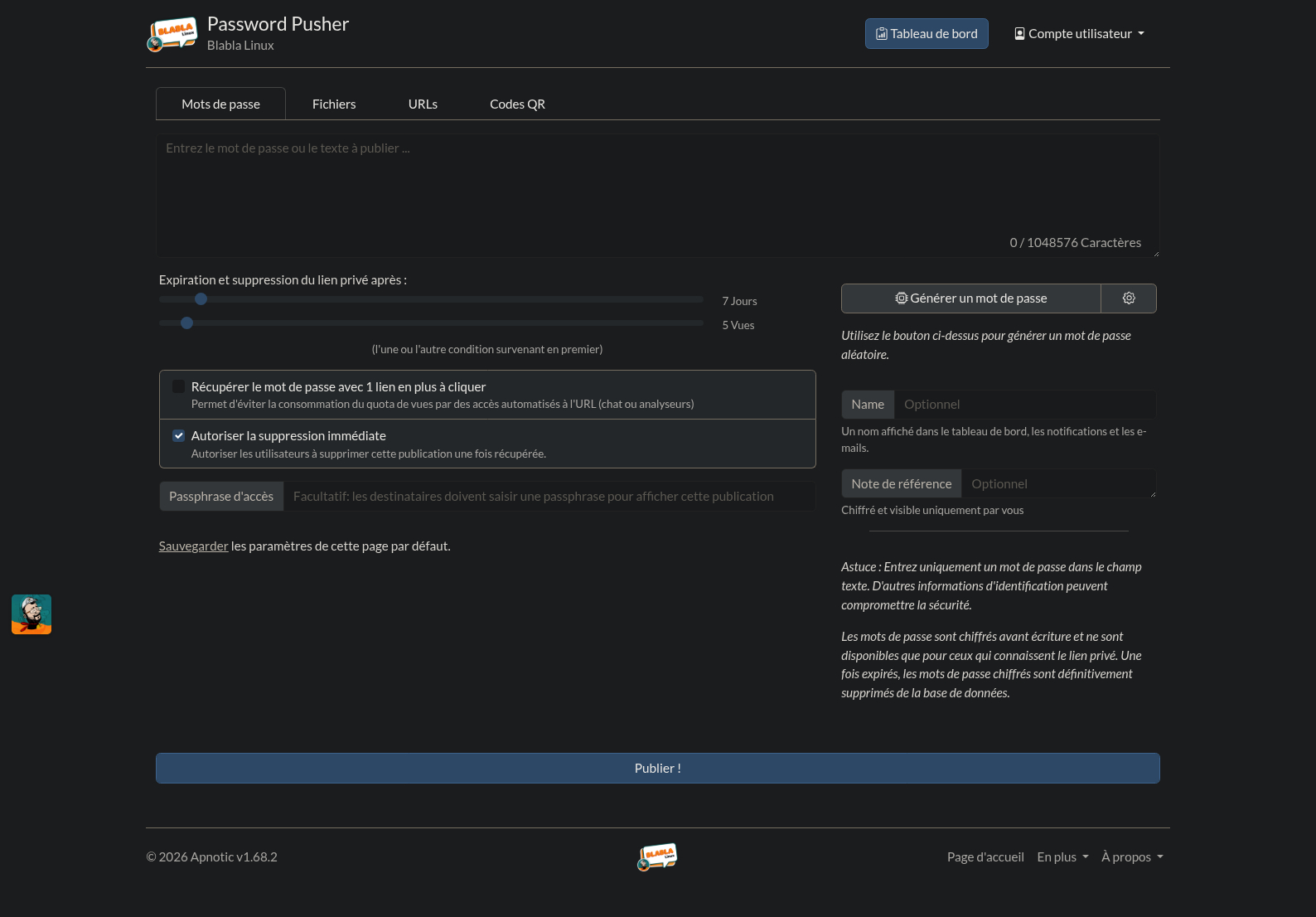Enable one-click retrieval step checkbox

tap(178, 387)
